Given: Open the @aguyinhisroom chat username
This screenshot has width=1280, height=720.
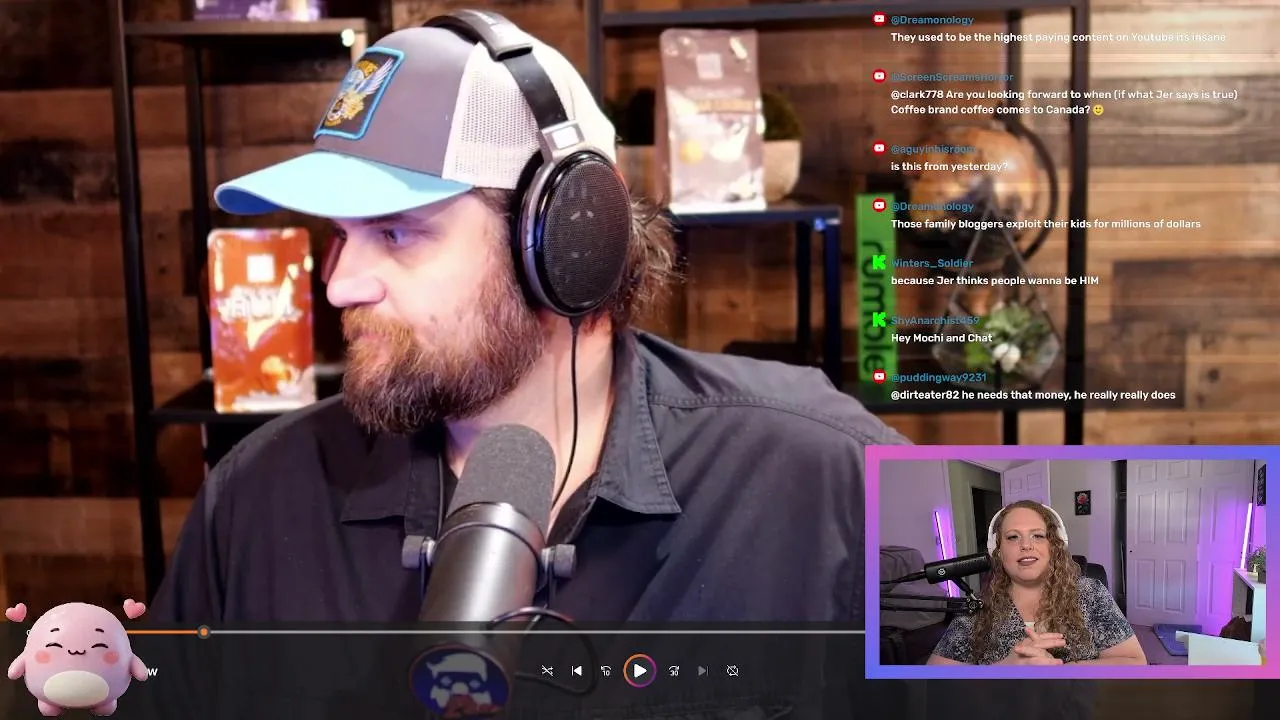Looking at the screenshot, I should [x=934, y=149].
